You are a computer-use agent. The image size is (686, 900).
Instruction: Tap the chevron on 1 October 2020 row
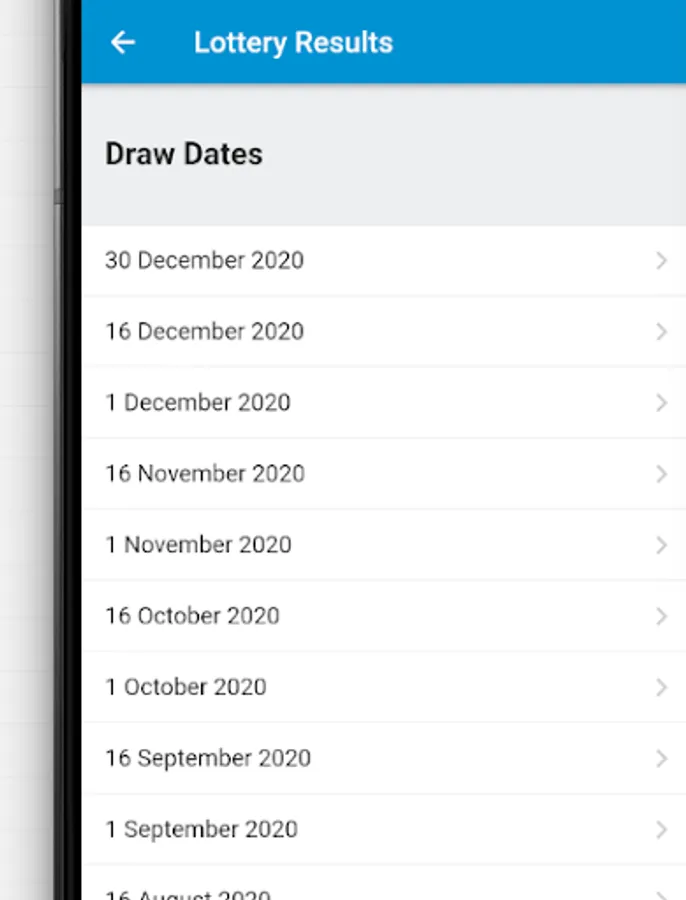[661, 687]
